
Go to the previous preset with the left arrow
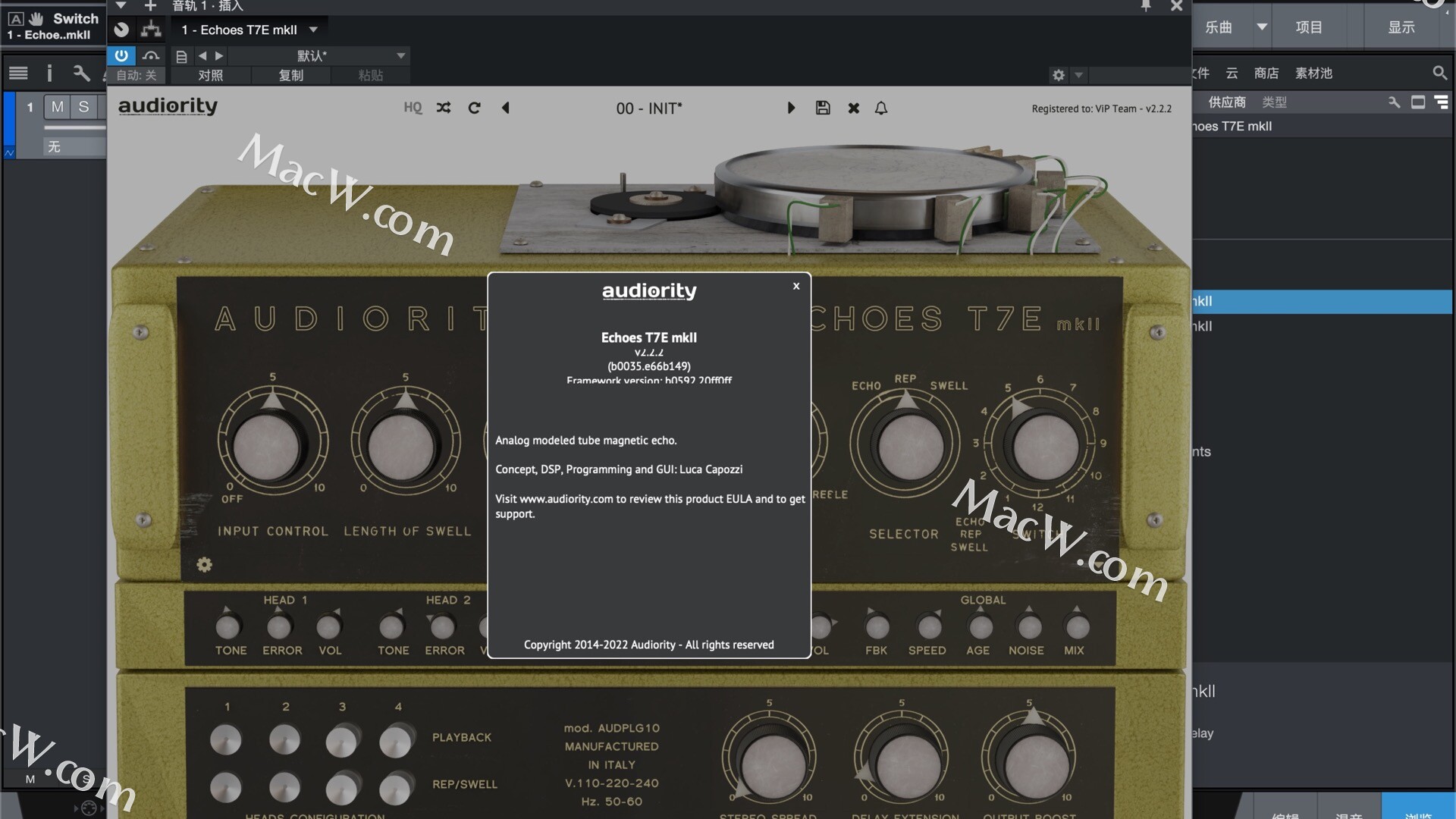coord(506,108)
